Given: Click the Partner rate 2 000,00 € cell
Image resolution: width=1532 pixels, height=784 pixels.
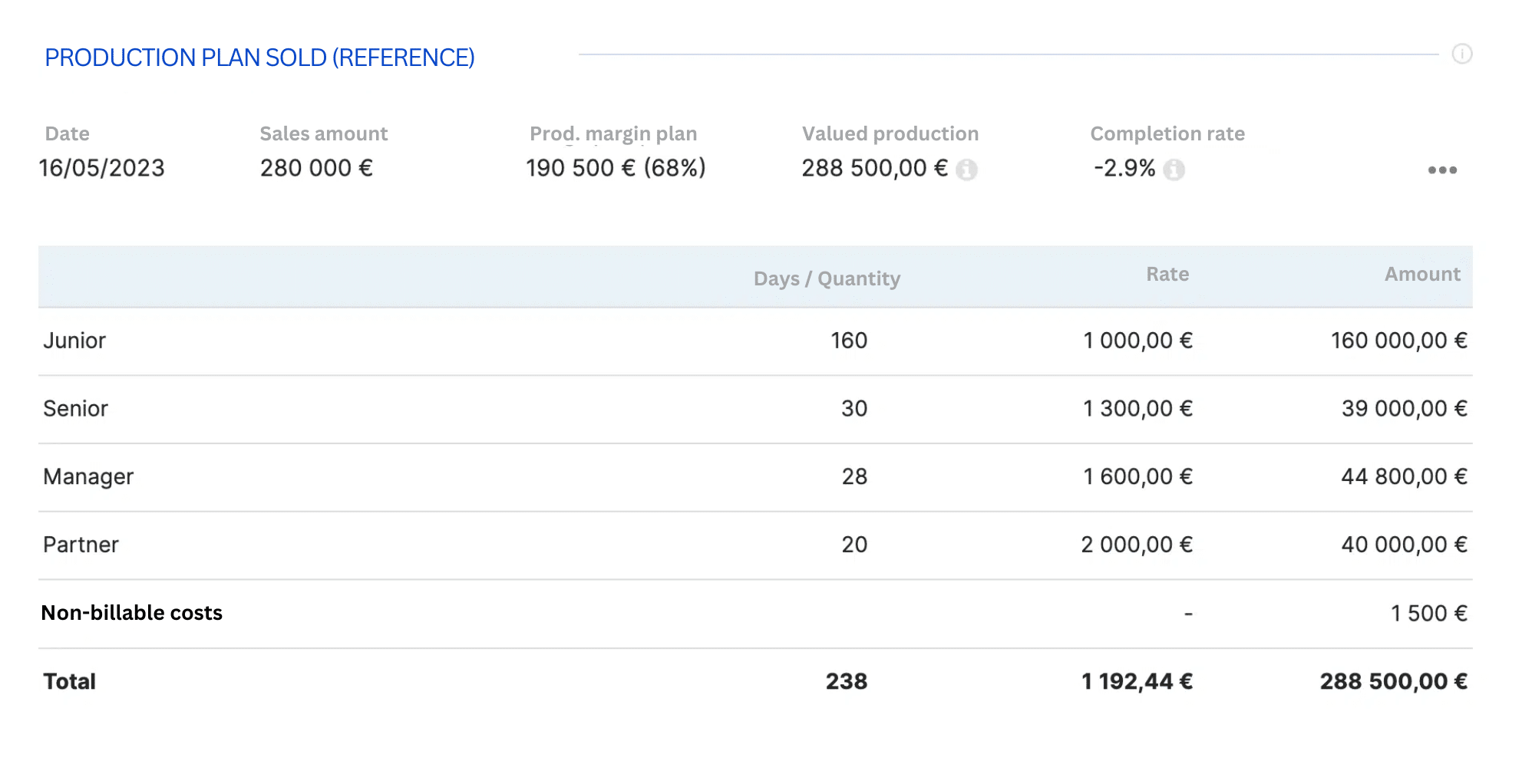Looking at the screenshot, I should (x=1136, y=545).
